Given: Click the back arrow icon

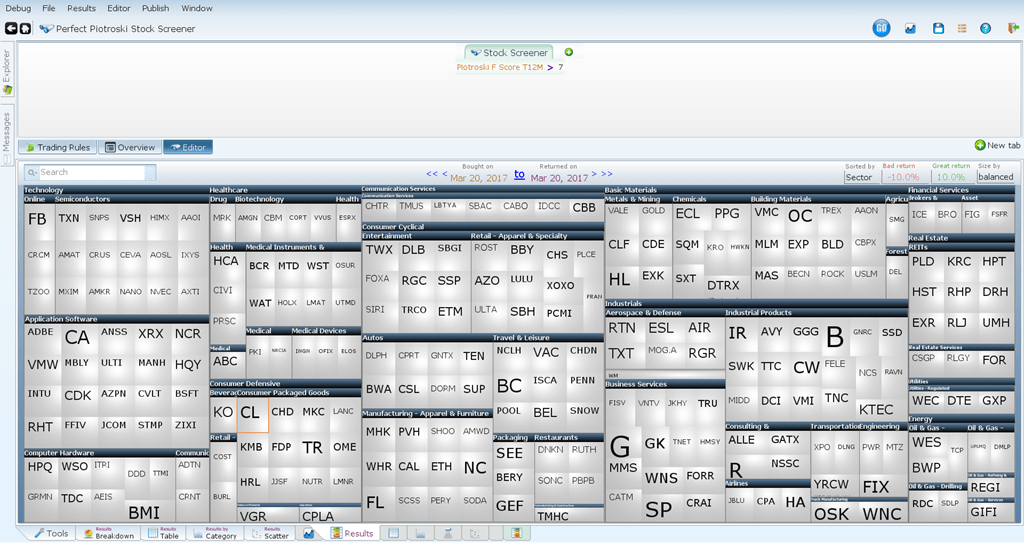Looking at the screenshot, I should coord(11,29).
